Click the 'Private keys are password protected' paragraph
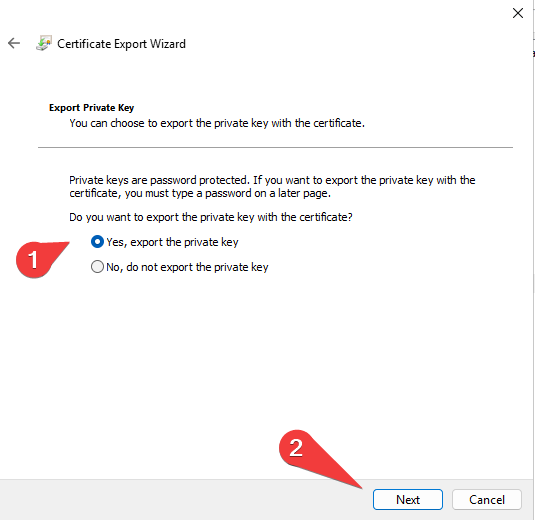This screenshot has width=535, height=520. pyautogui.click(x=272, y=186)
